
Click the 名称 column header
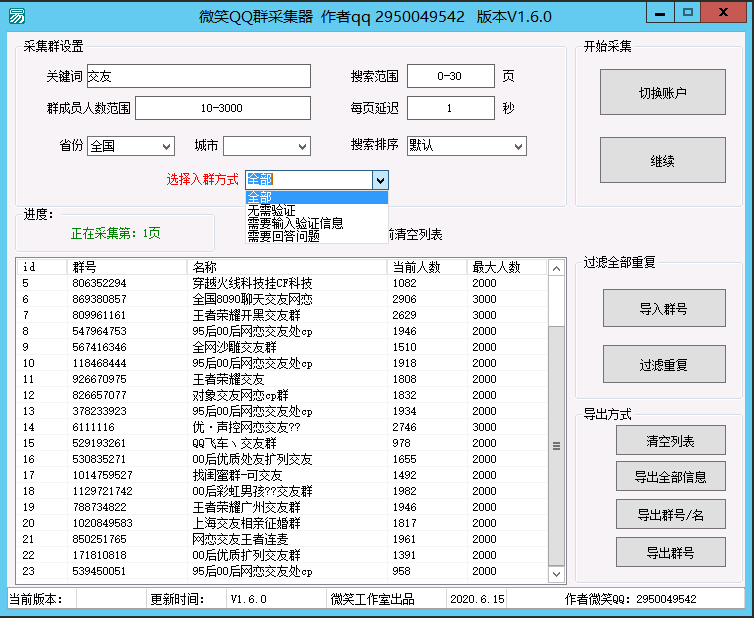pos(287,267)
